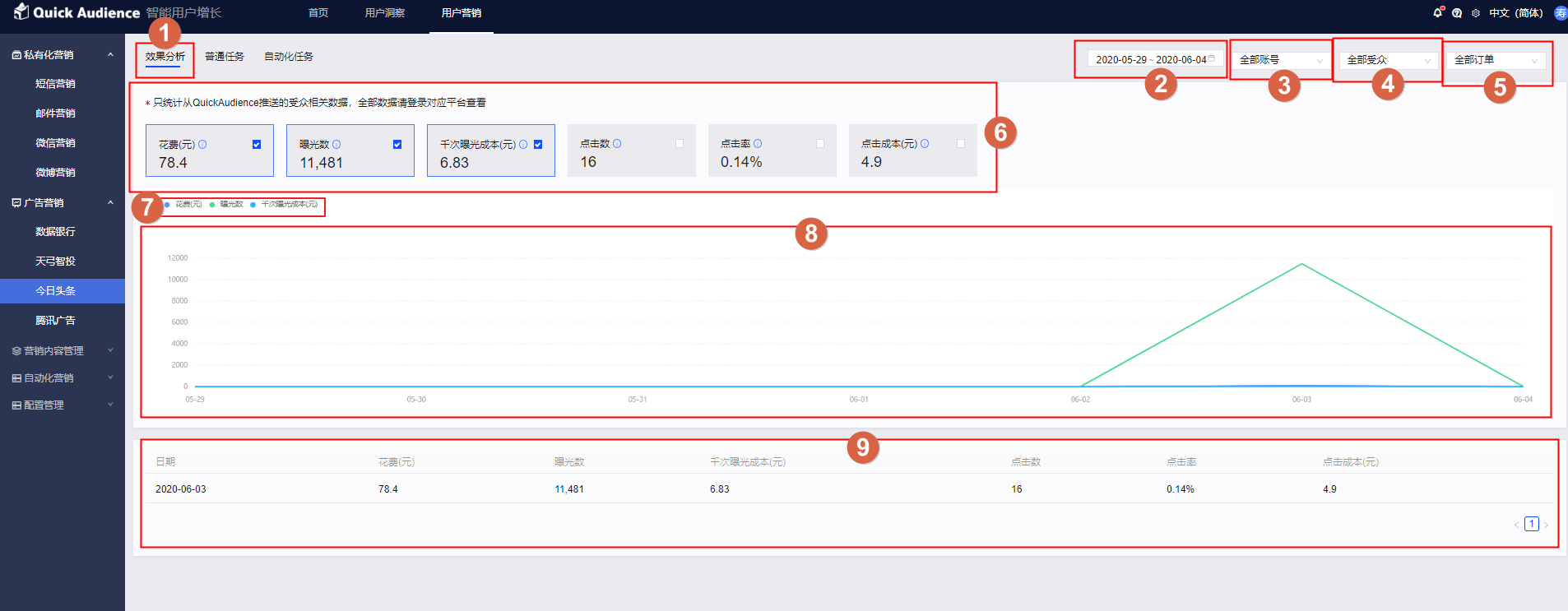The image size is (1568, 611).
Task: Check the 点击成本(元) metric checkbox
Action: pos(961,143)
